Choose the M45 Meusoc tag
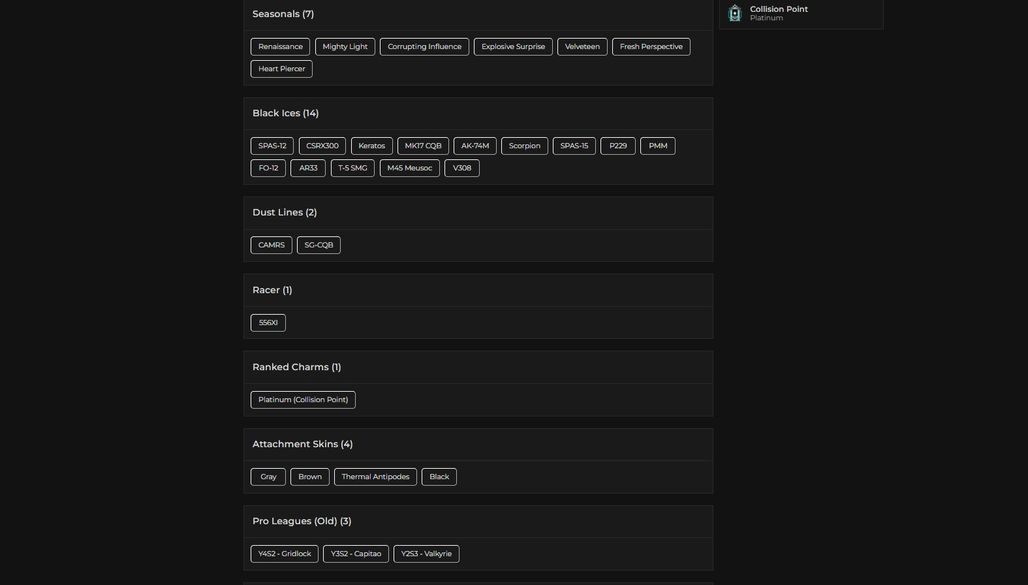 (410, 168)
